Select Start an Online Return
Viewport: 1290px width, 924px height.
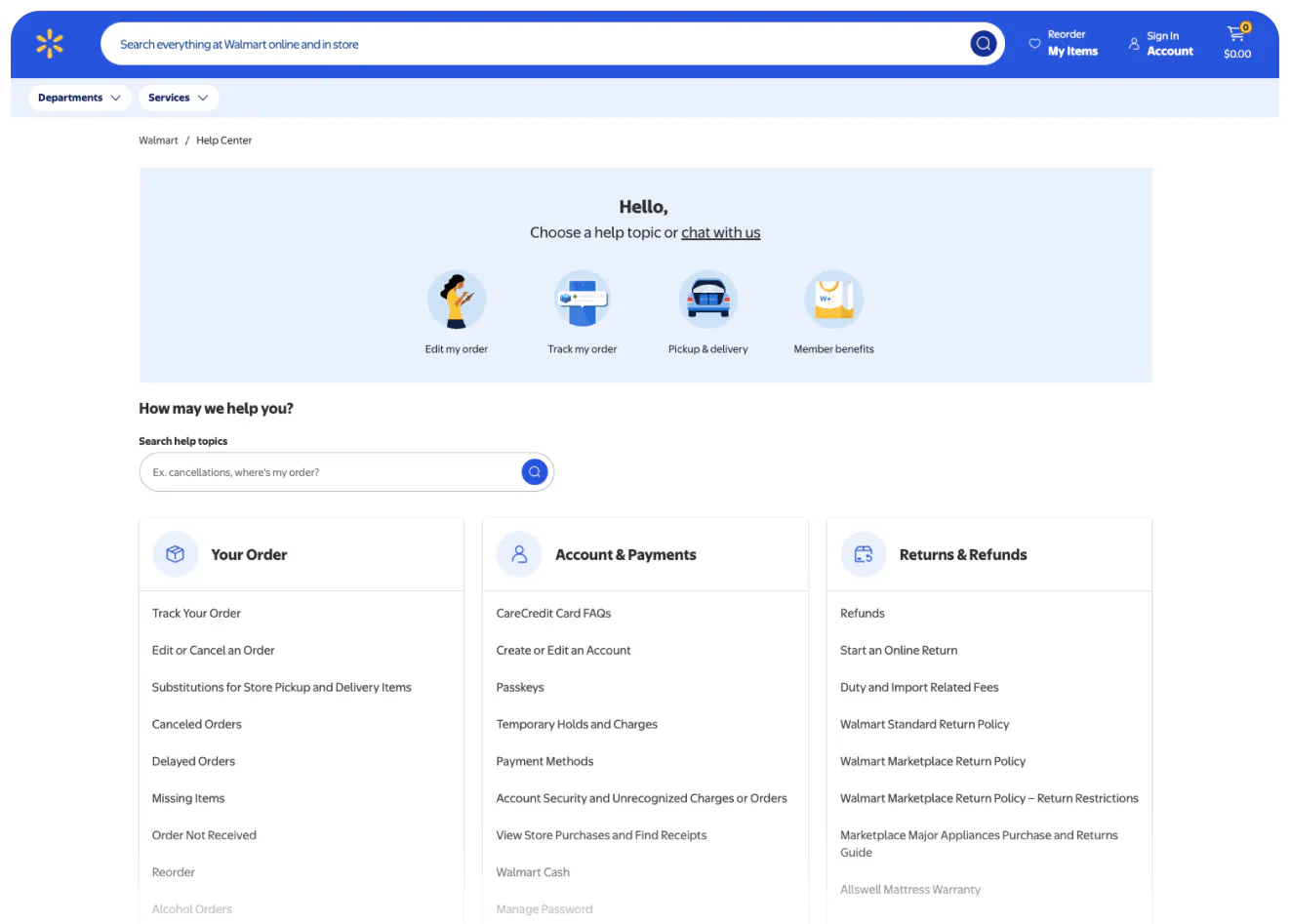coord(898,651)
